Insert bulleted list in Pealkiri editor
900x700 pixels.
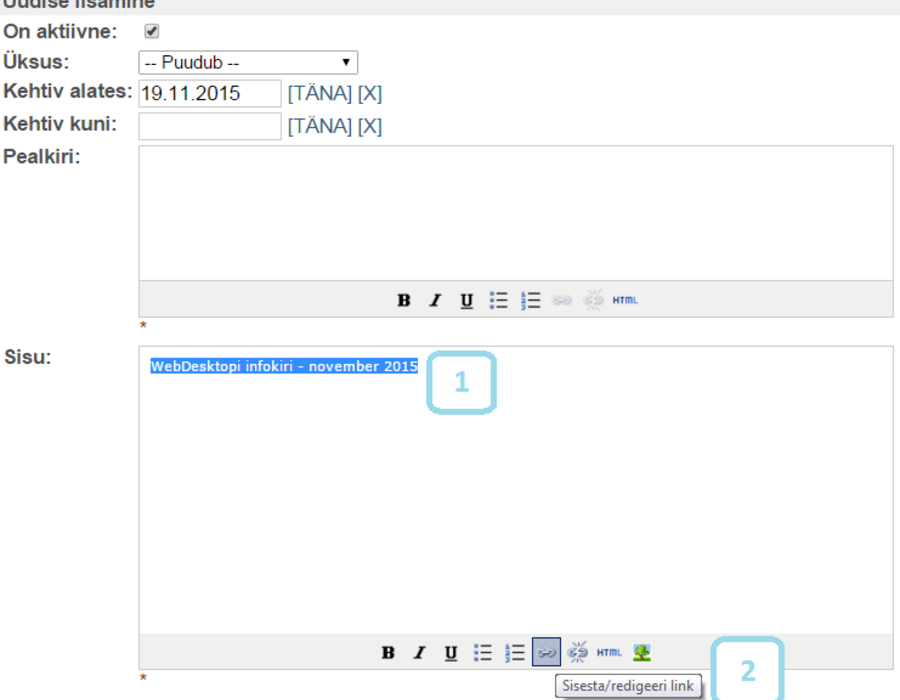pyautogui.click(x=498, y=300)
